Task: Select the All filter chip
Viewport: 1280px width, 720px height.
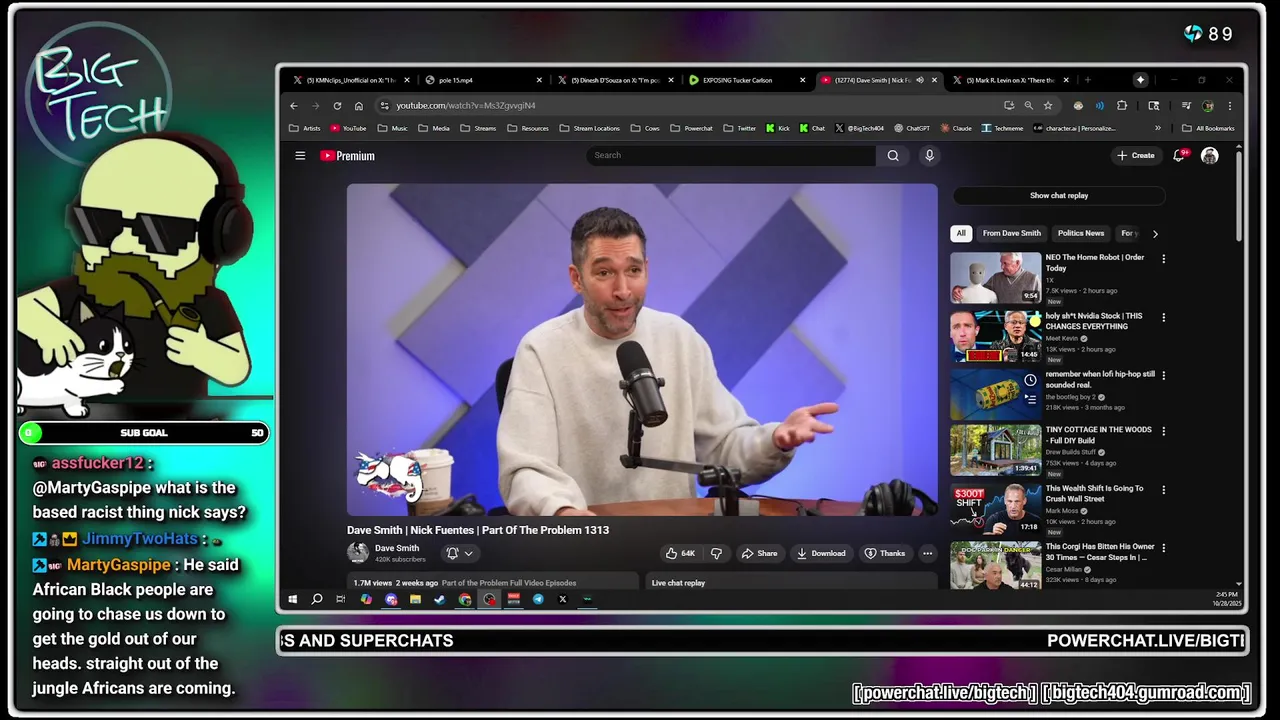Action: point(961,233)
